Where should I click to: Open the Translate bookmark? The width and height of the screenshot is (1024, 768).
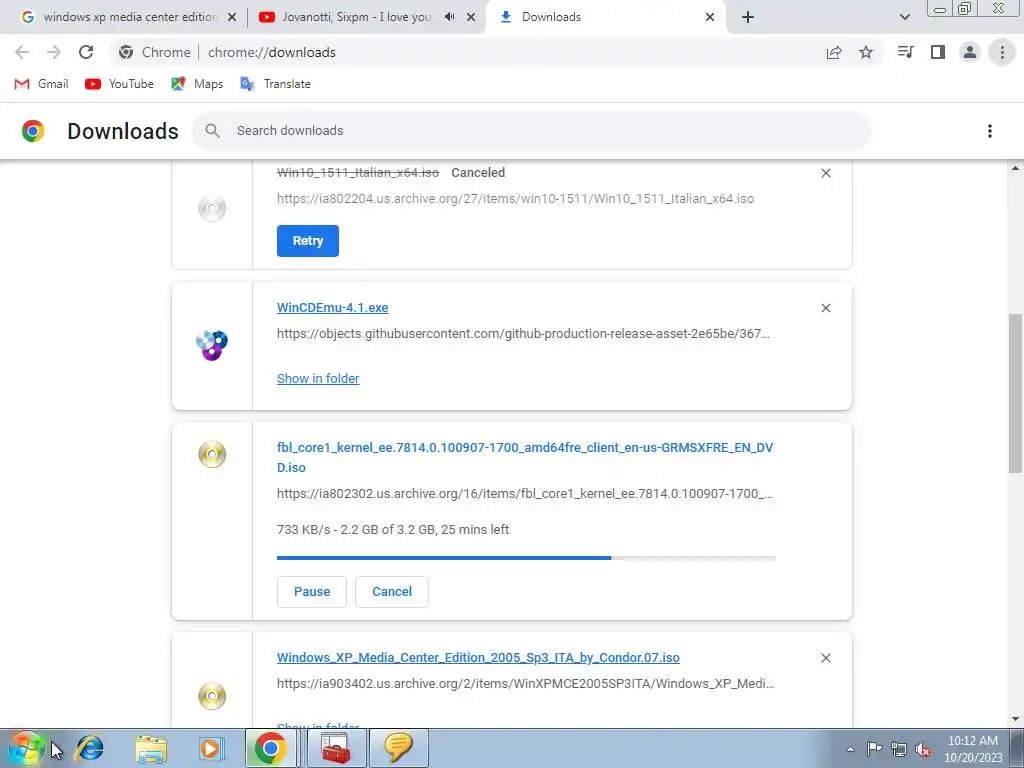275,84
